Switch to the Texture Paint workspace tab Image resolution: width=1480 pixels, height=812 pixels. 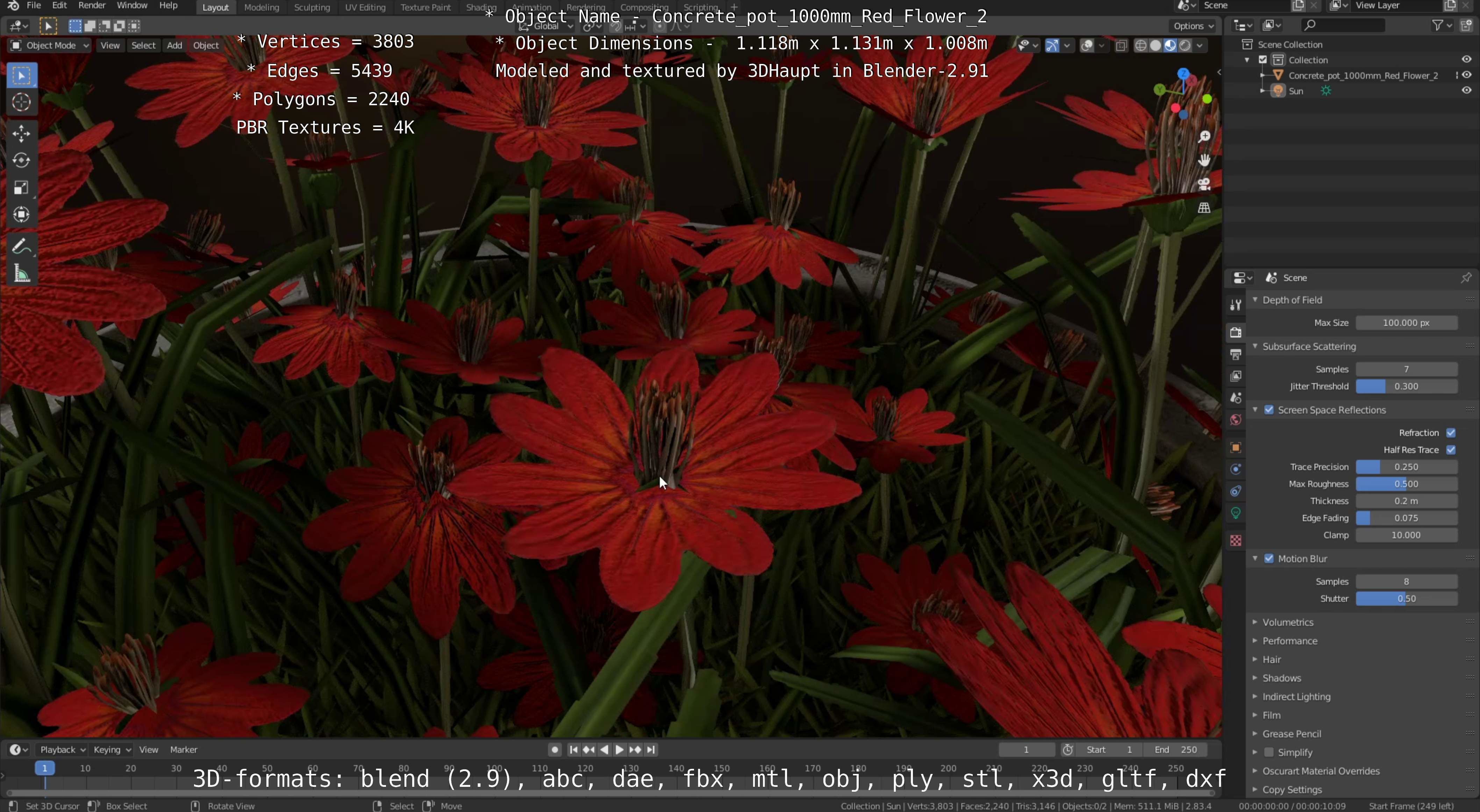click(x=426, y=7)
